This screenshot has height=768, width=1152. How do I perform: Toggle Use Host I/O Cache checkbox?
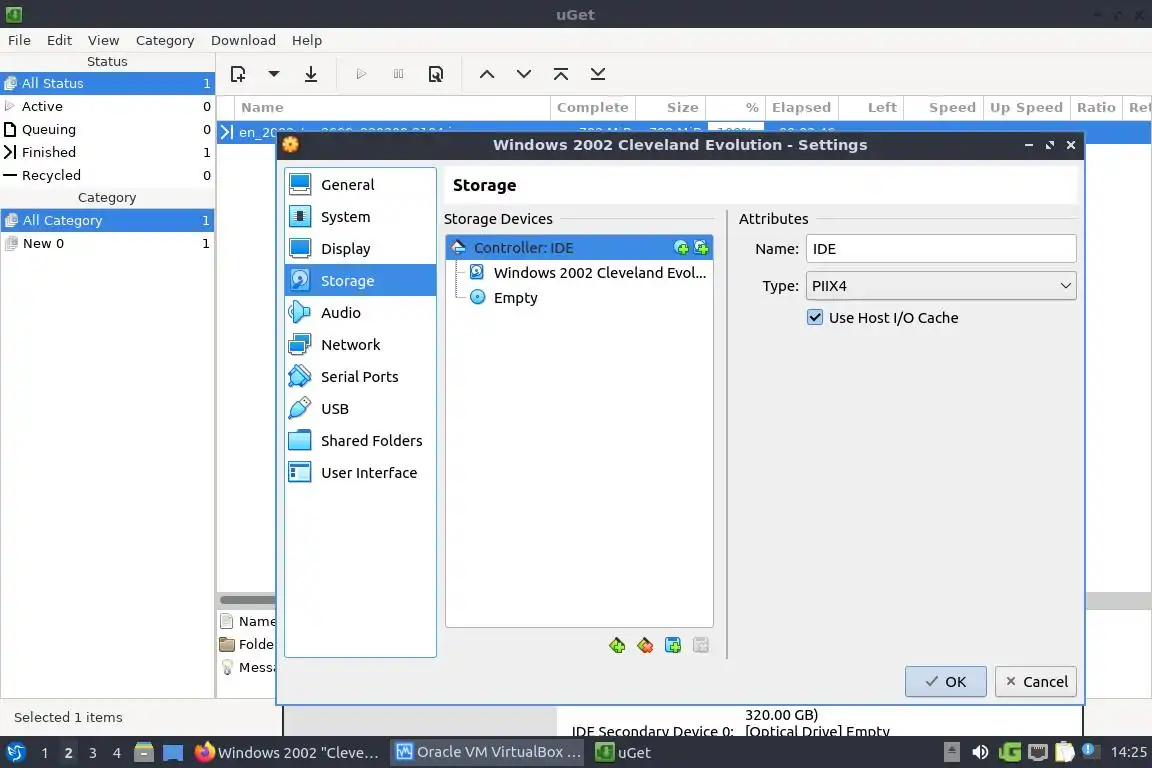tap(815, 317)
